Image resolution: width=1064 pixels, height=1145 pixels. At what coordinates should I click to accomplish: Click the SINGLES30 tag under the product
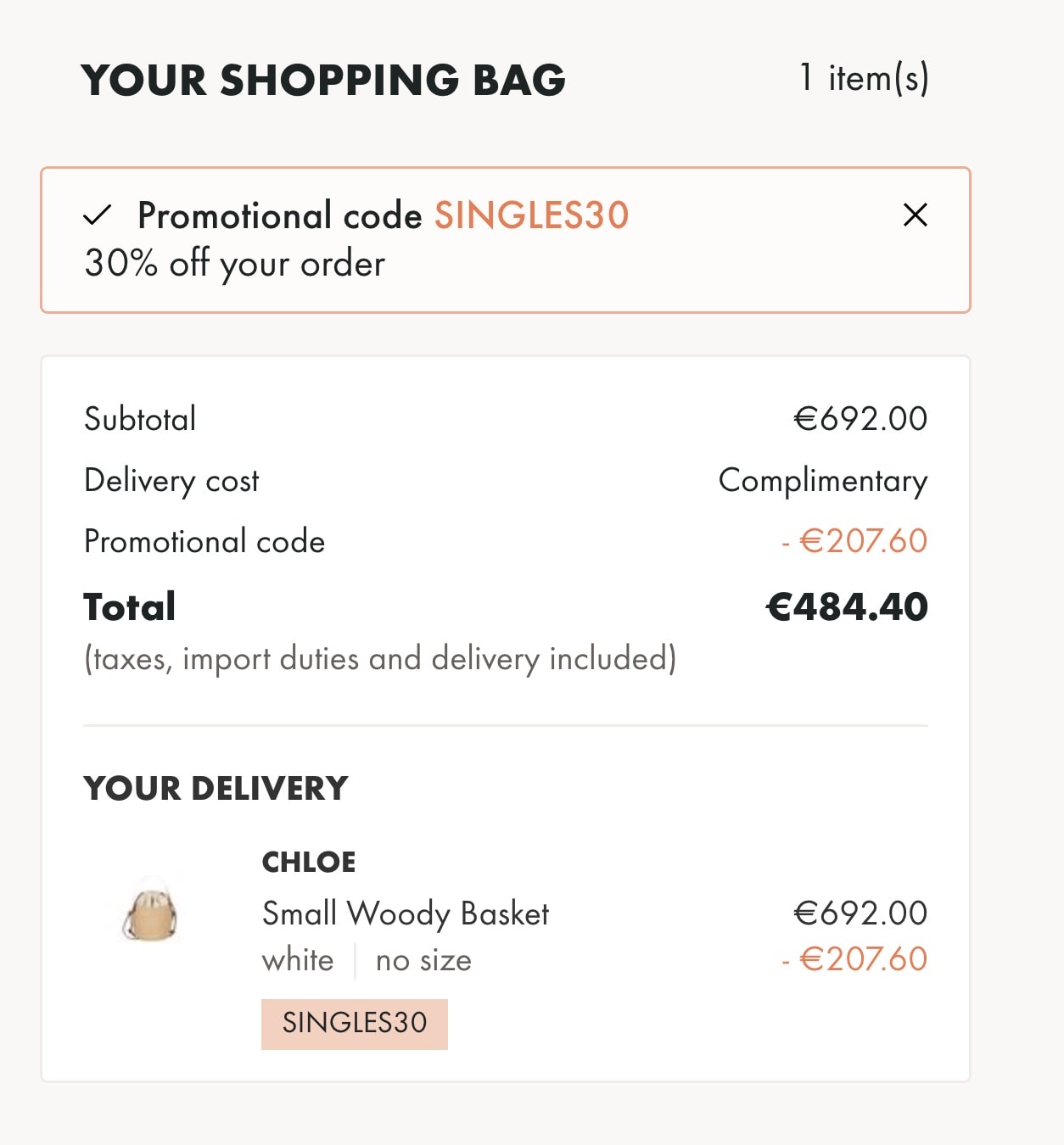[x=355, y=1024]
